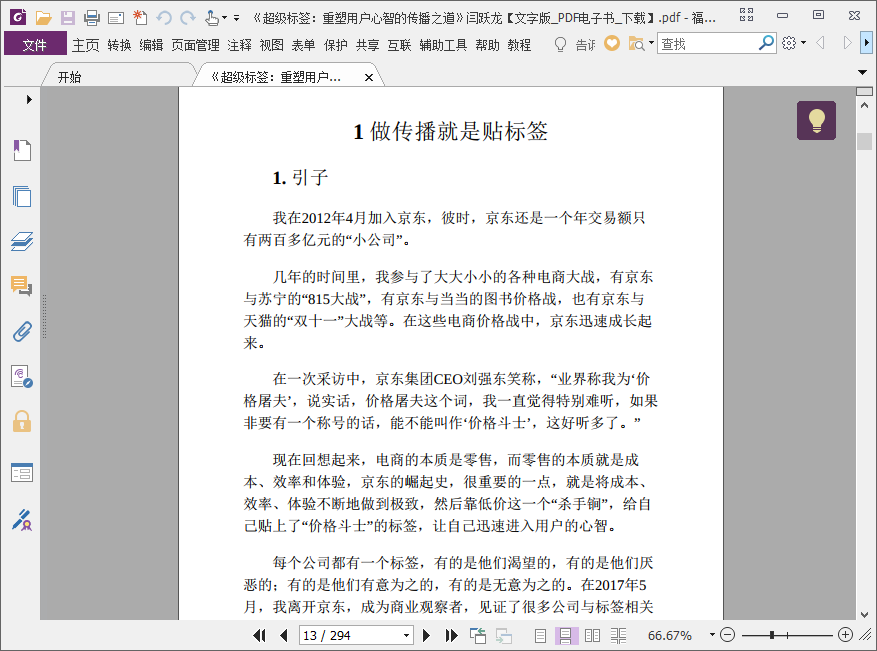Open the security padlock panel
The height and width of the screenshot is (651, 877).
[22, 422]
